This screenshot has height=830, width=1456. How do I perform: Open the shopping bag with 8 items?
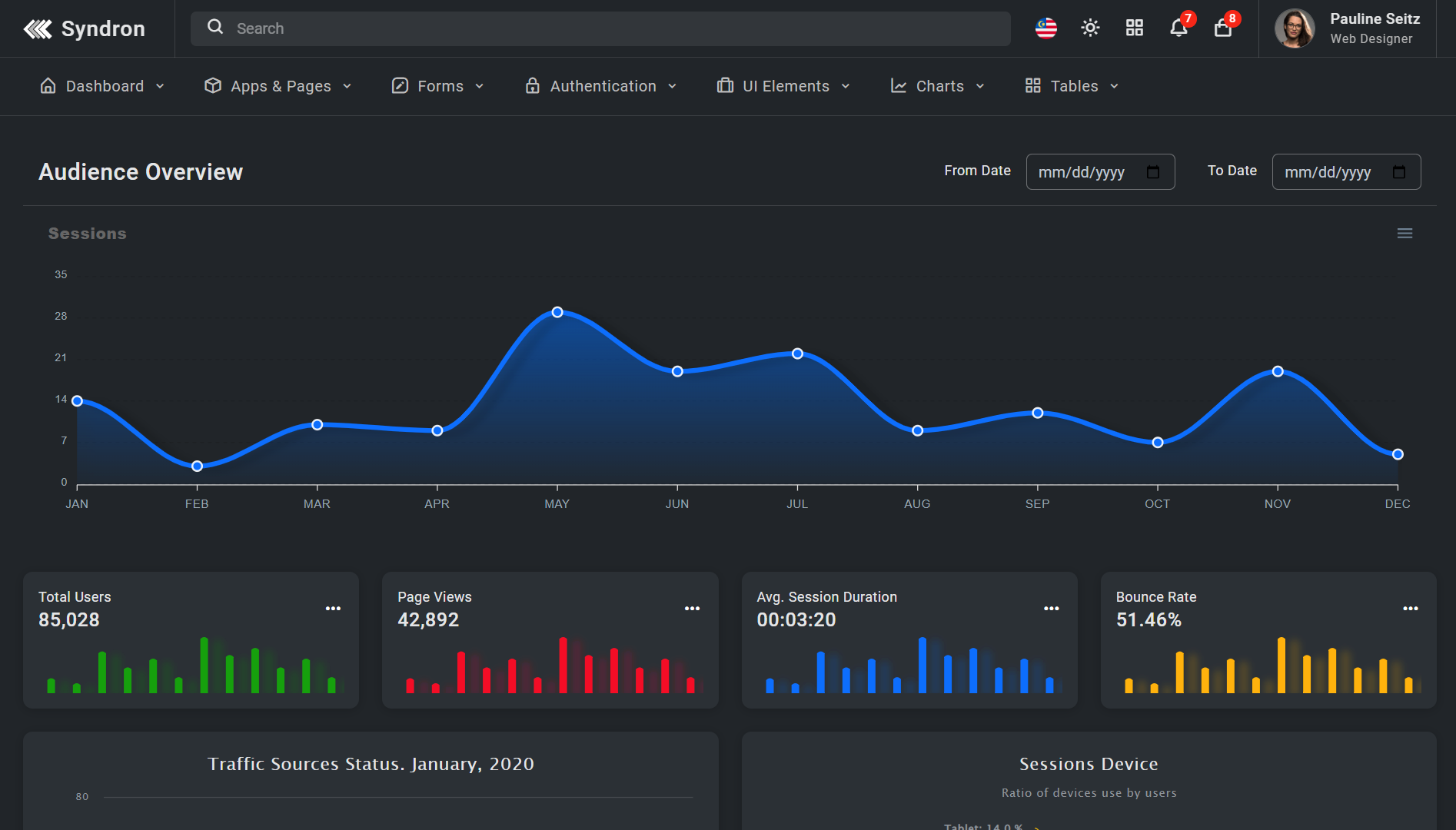(x=1223, y=29)
